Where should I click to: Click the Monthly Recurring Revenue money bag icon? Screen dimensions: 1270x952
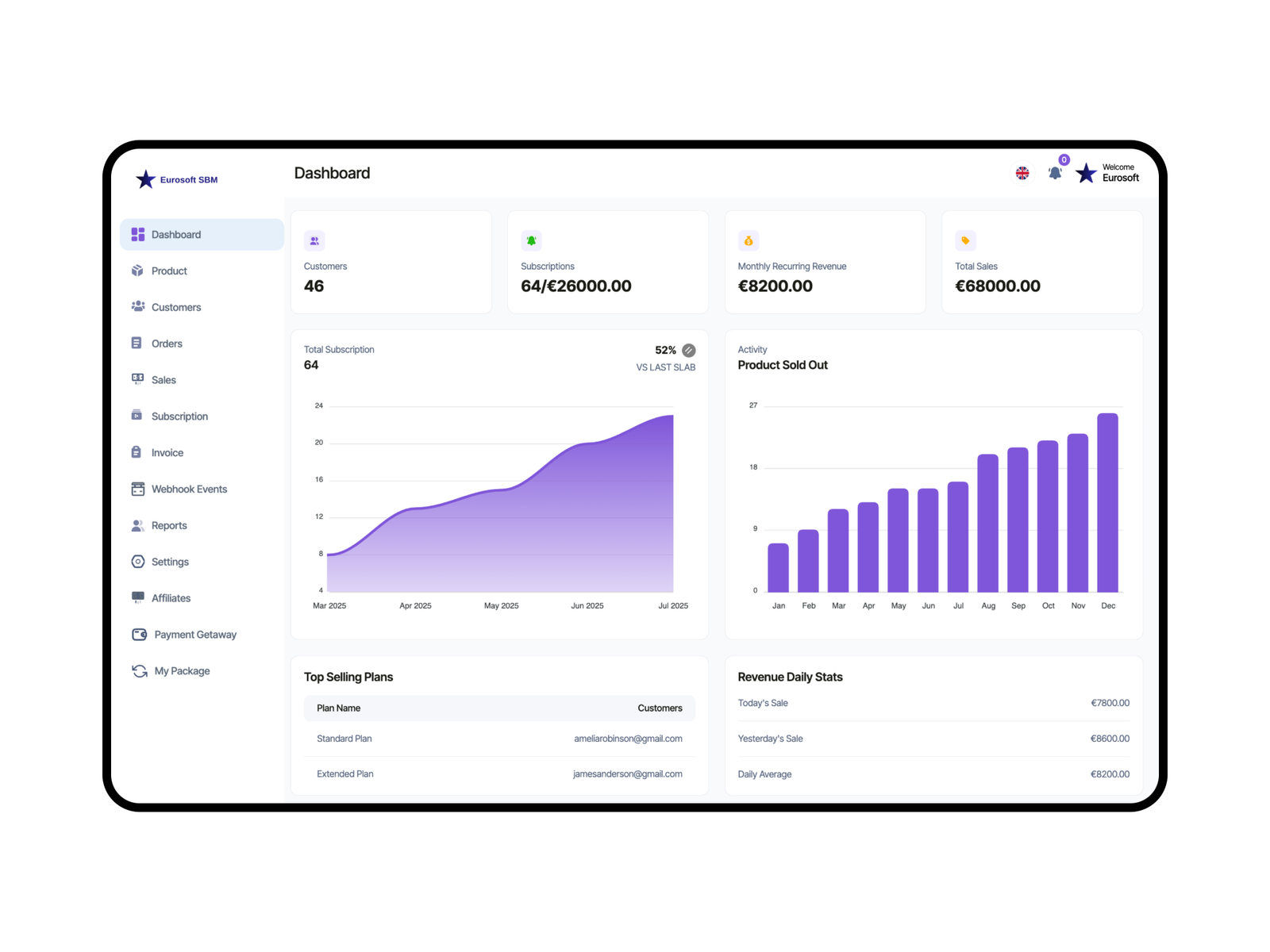748,240
